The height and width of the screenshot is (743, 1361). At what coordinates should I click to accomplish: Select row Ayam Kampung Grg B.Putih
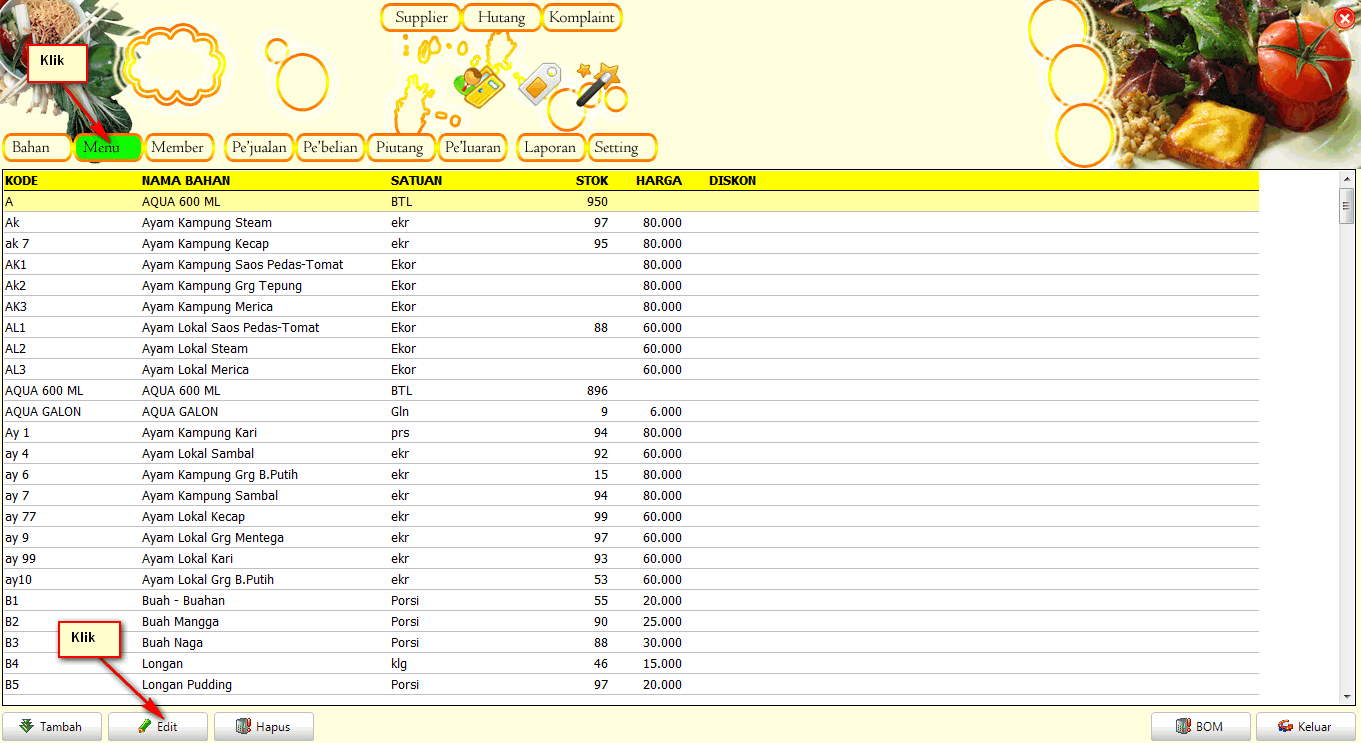pos(631,475)
